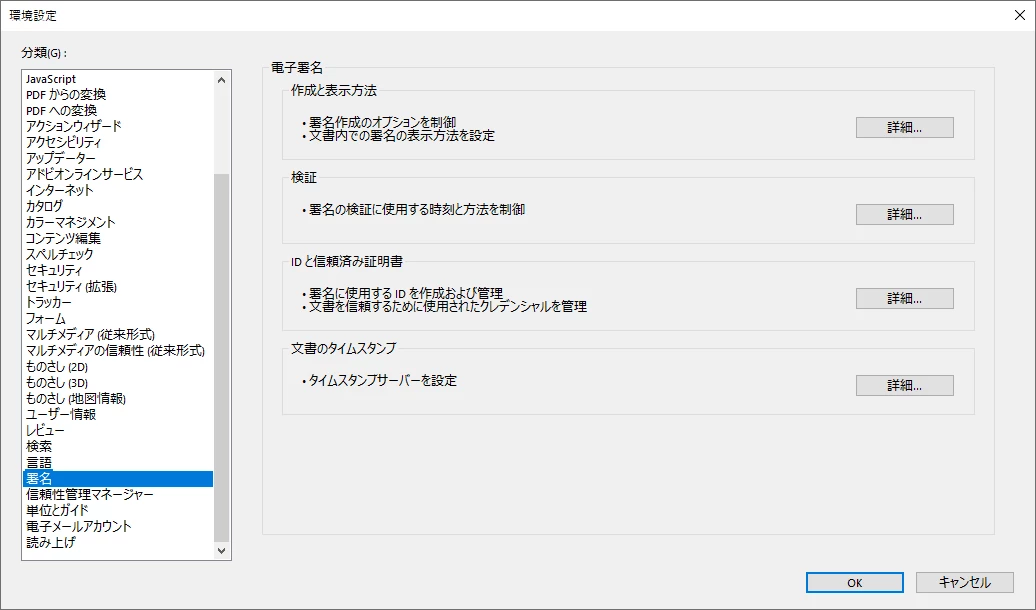Choose カタログ in the category list
1036x610 pixels.
click(118, 206)
